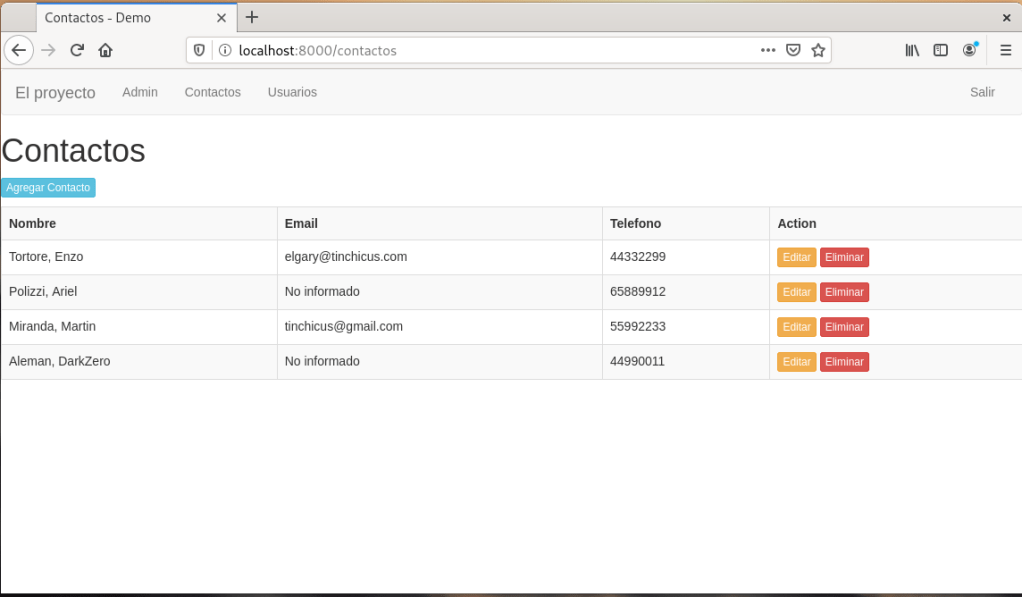Reload the current page
Screen dimensions: 1022x597
pyautogui.click(x=76, y=50)
